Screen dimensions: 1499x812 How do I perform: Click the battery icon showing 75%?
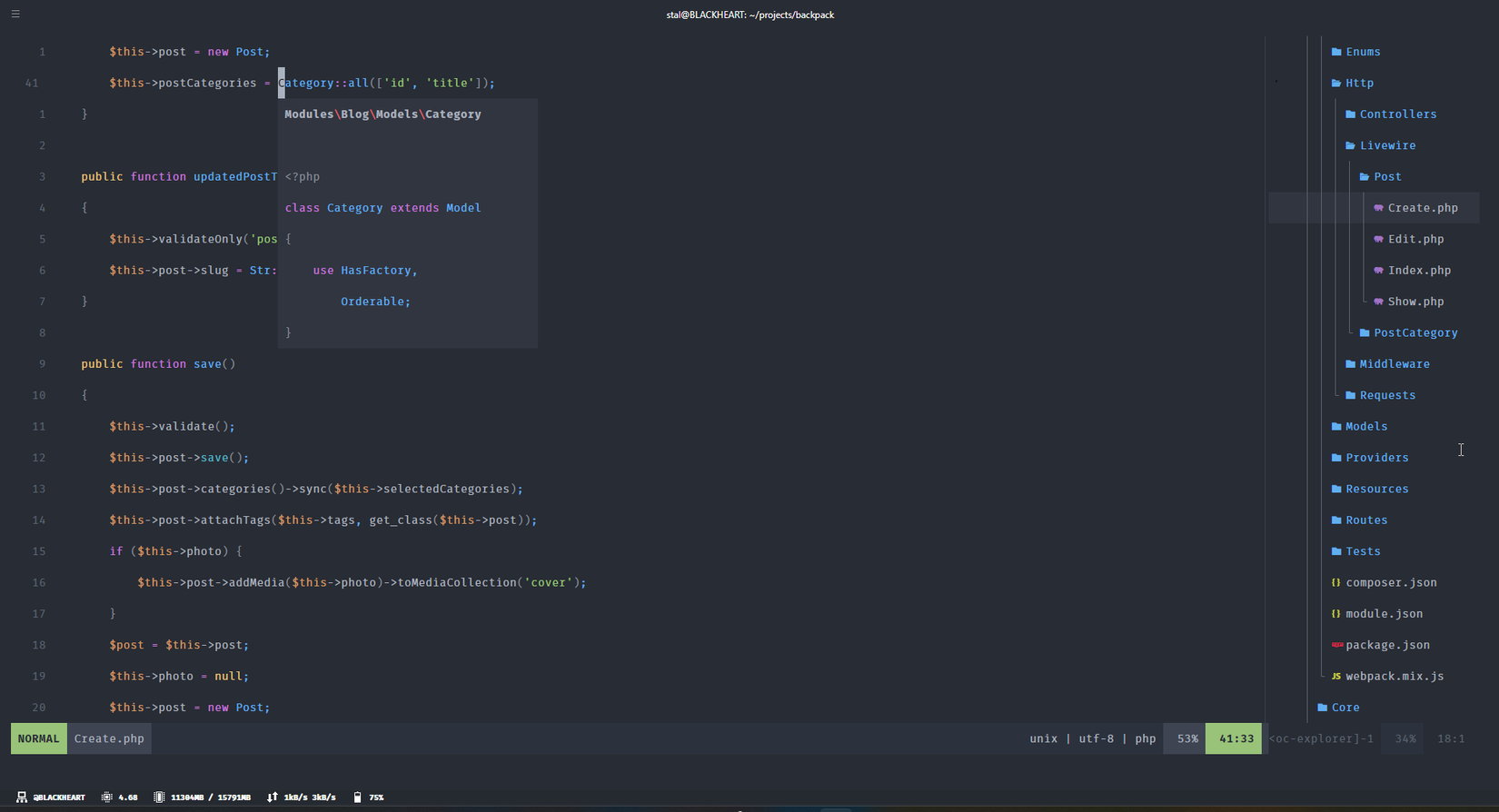[x=357, y=797]
